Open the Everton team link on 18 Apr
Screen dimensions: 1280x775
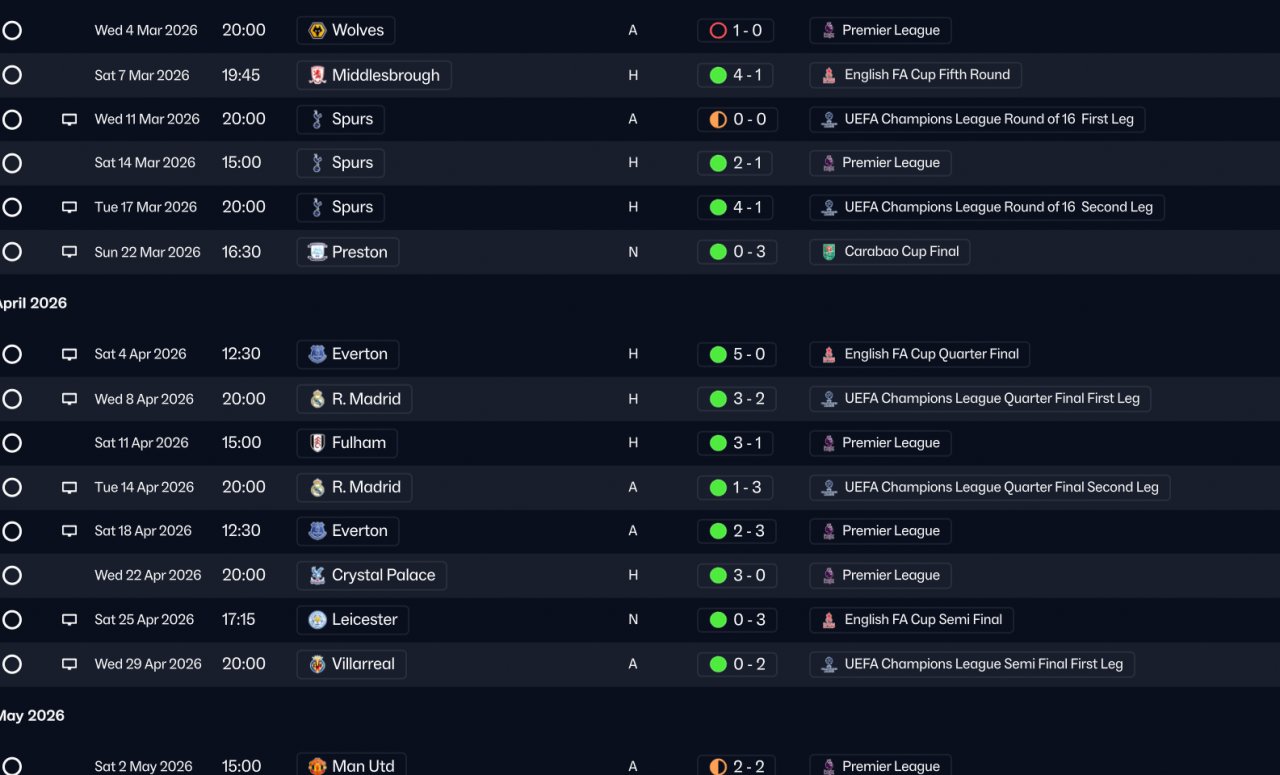tap(348, 531)
